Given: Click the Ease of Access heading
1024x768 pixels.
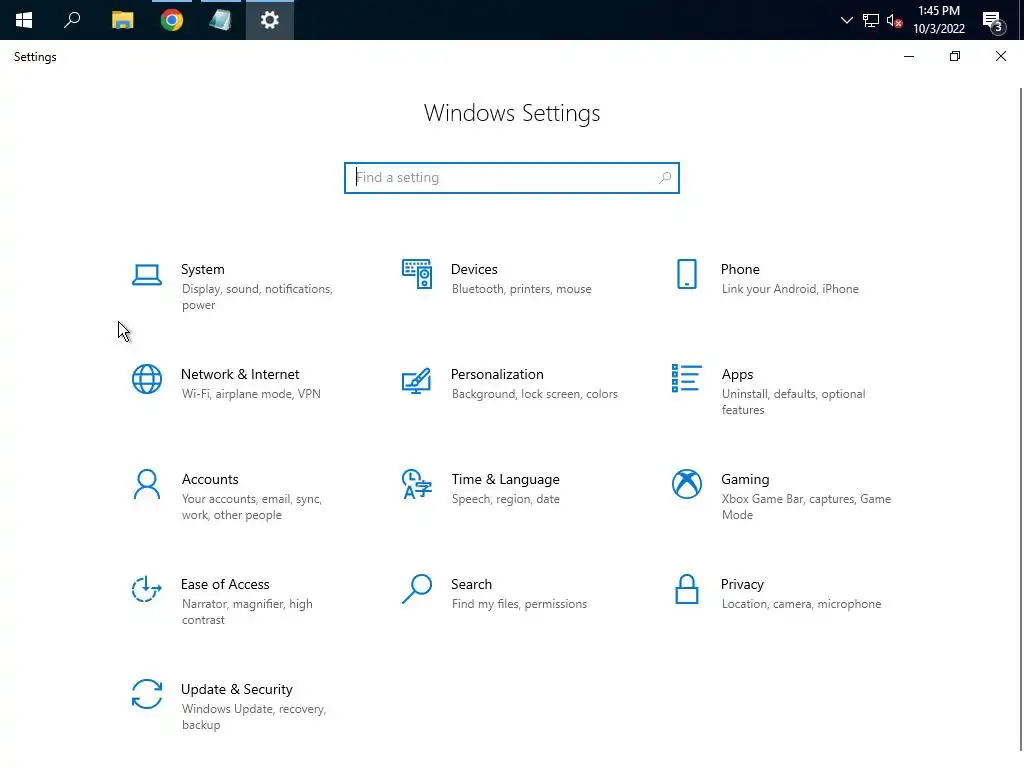Looking at the screenshot, I should point(225,584).
